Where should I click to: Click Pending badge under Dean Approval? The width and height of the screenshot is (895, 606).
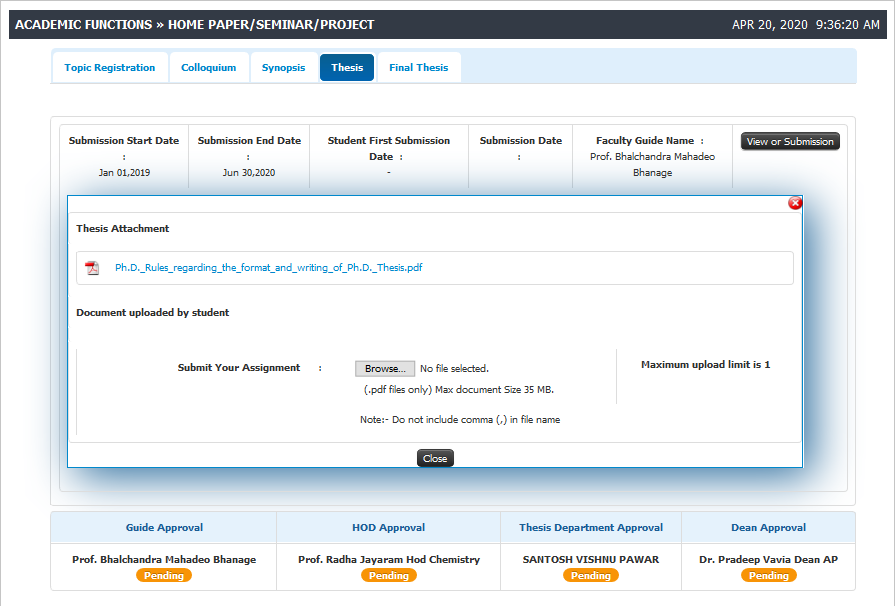[x=768, y=575]
